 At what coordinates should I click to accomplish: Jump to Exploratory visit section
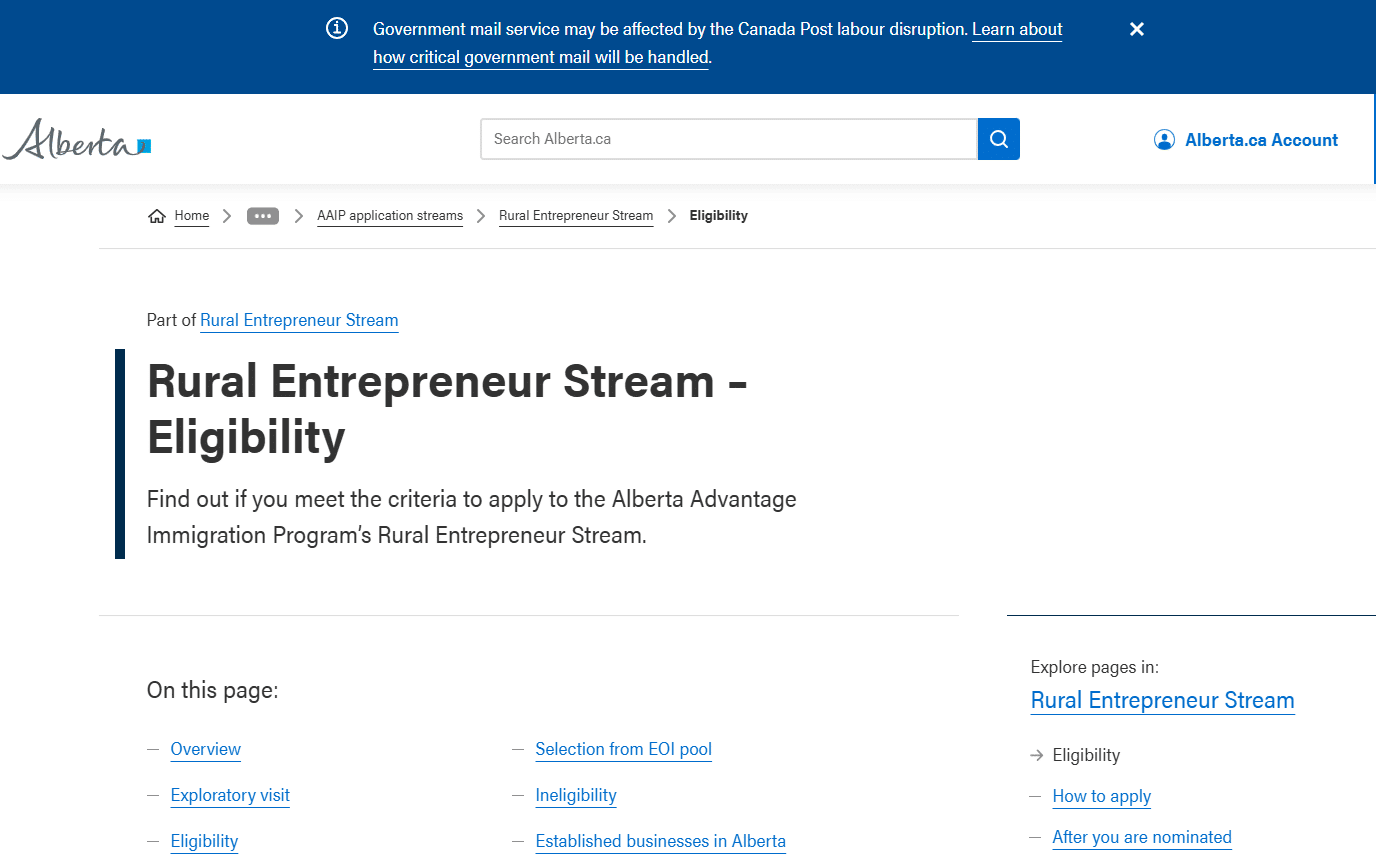[230, 795]
